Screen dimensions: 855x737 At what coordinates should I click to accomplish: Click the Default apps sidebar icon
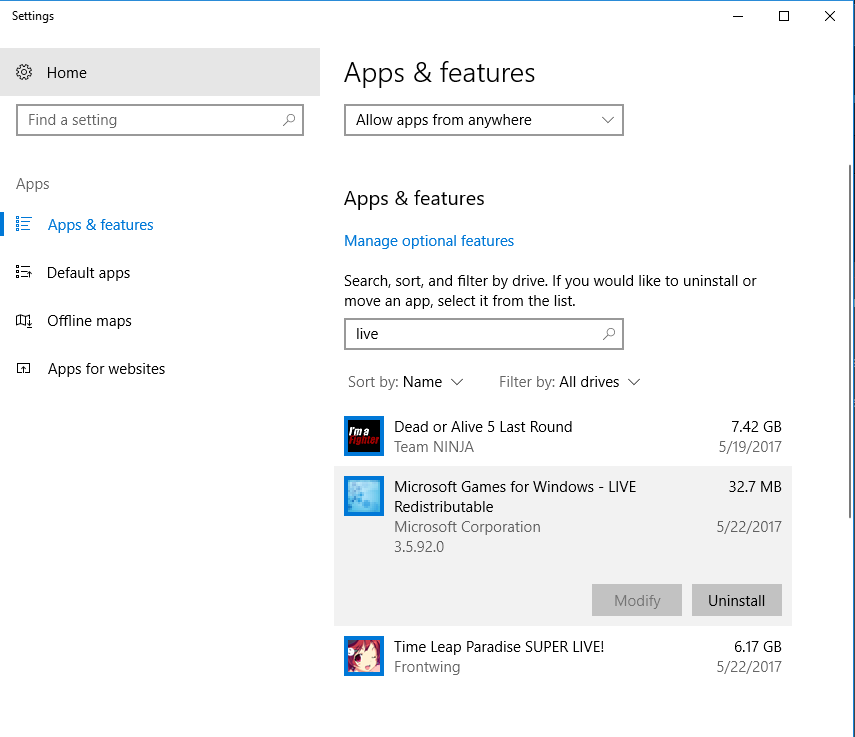tap(25, 273)
